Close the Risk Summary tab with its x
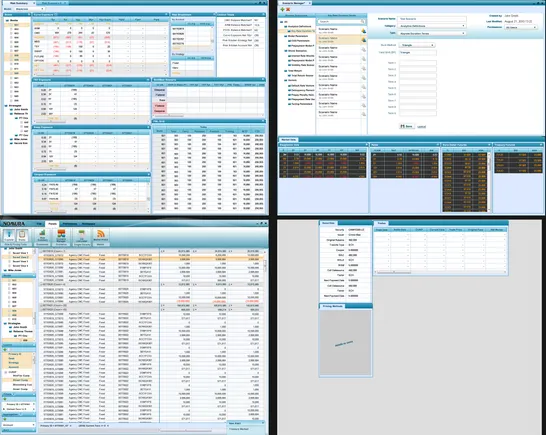This screenshot has width=546, height=435. 34,3
